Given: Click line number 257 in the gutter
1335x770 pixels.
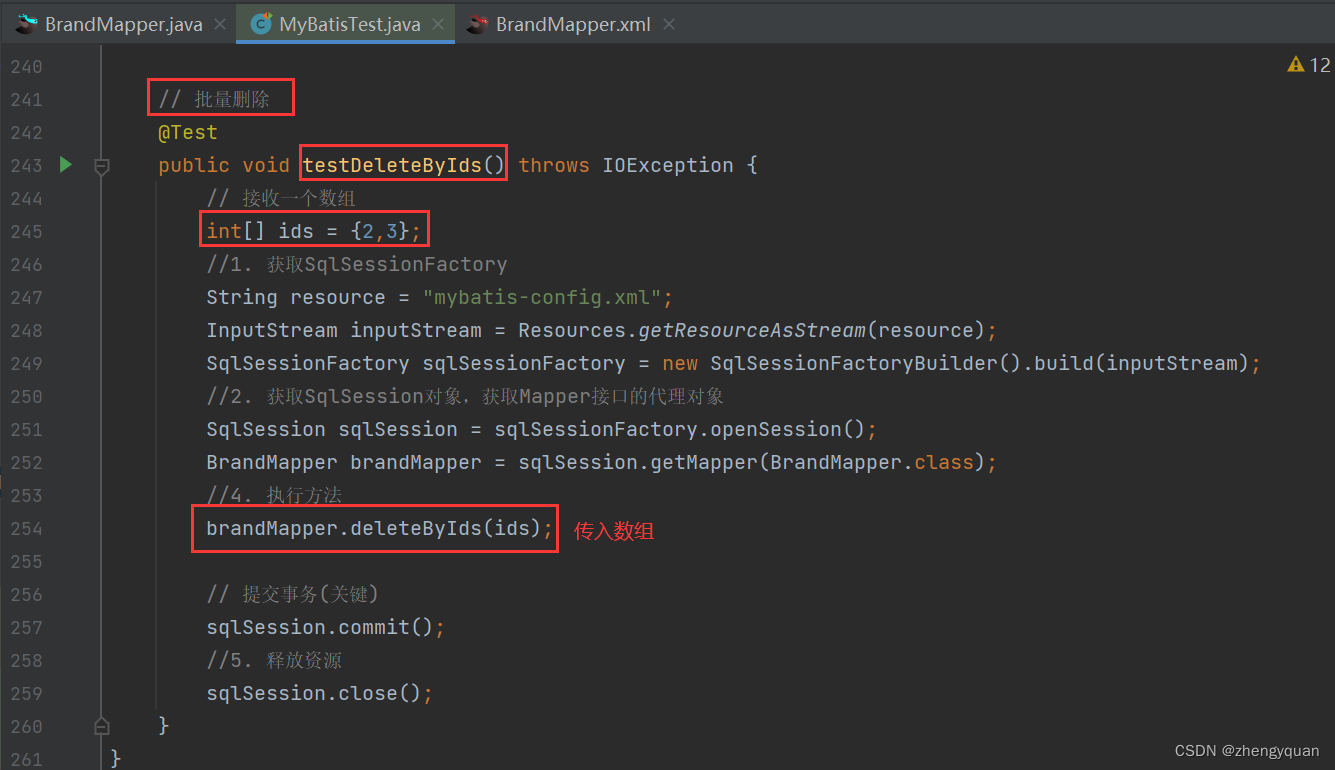Looking at the screenshot, I should point(26,627).
